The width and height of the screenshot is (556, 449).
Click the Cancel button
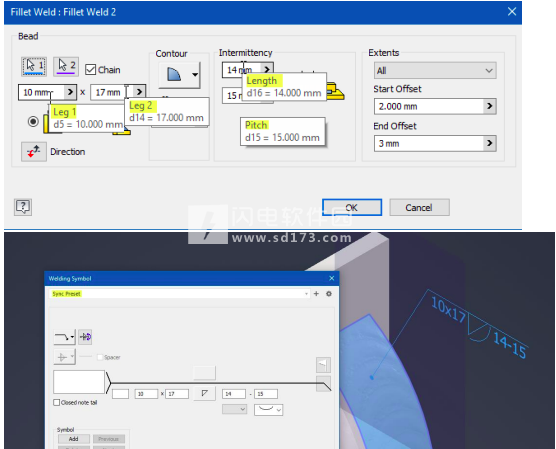click(419, 207)
